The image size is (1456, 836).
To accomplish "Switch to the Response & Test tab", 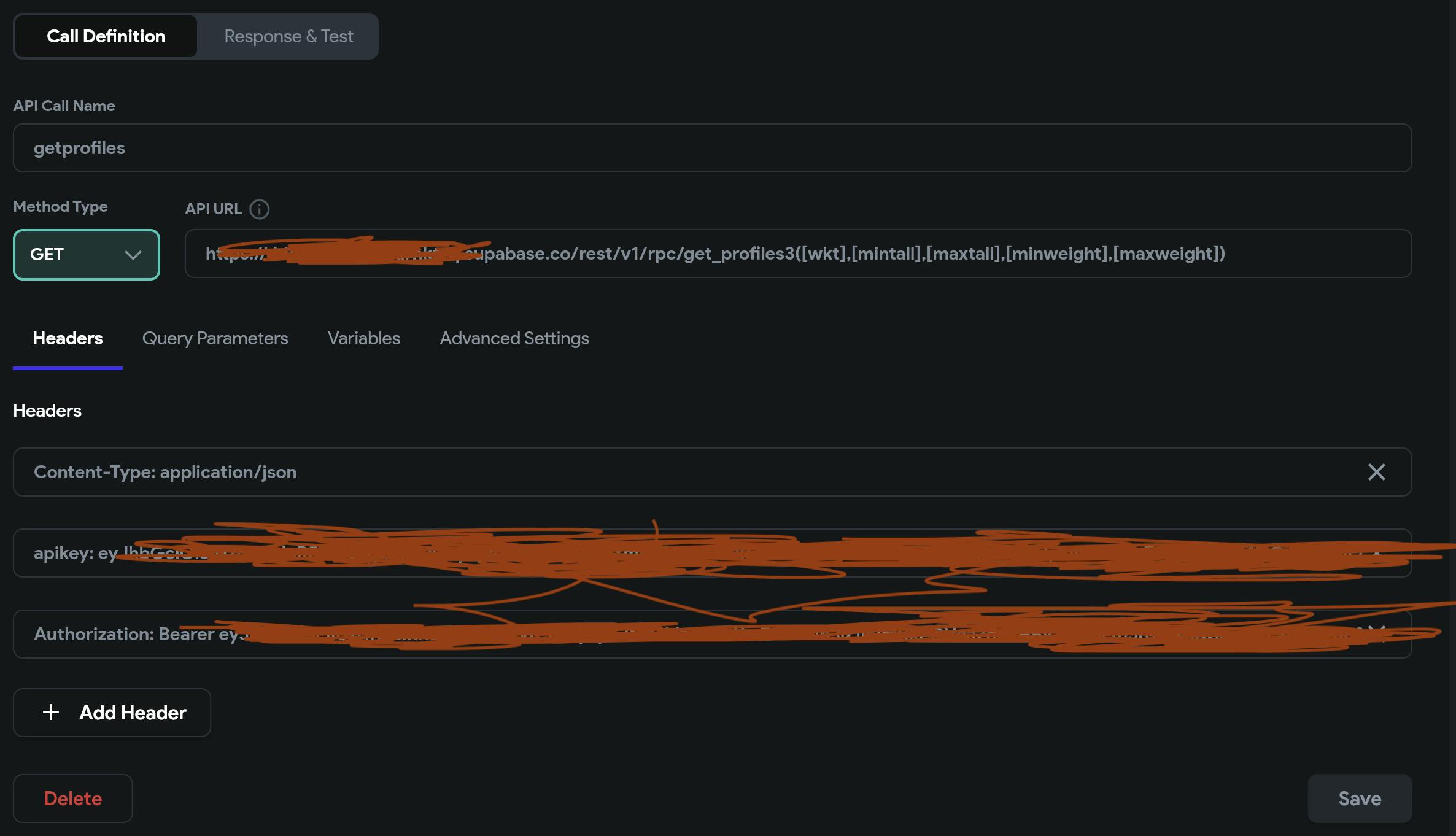I will [x=288, y=36].
